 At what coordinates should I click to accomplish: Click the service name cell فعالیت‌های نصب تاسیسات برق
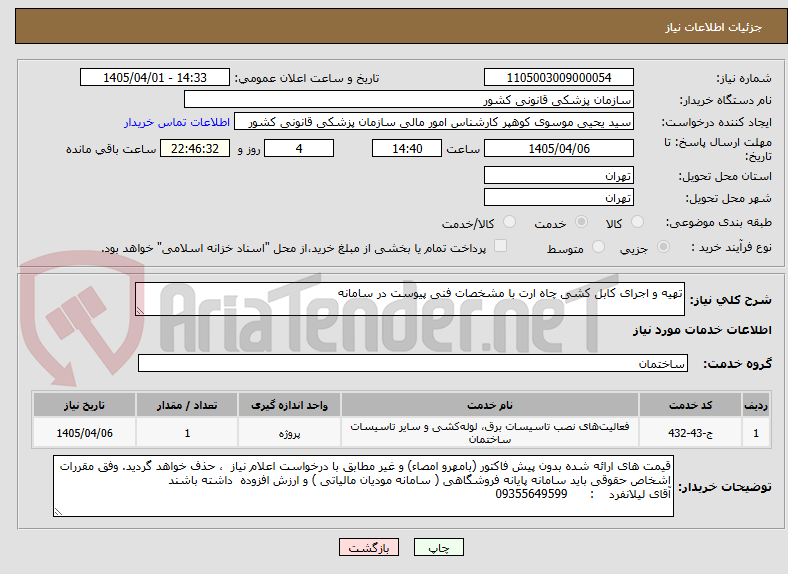pos(489,433)
